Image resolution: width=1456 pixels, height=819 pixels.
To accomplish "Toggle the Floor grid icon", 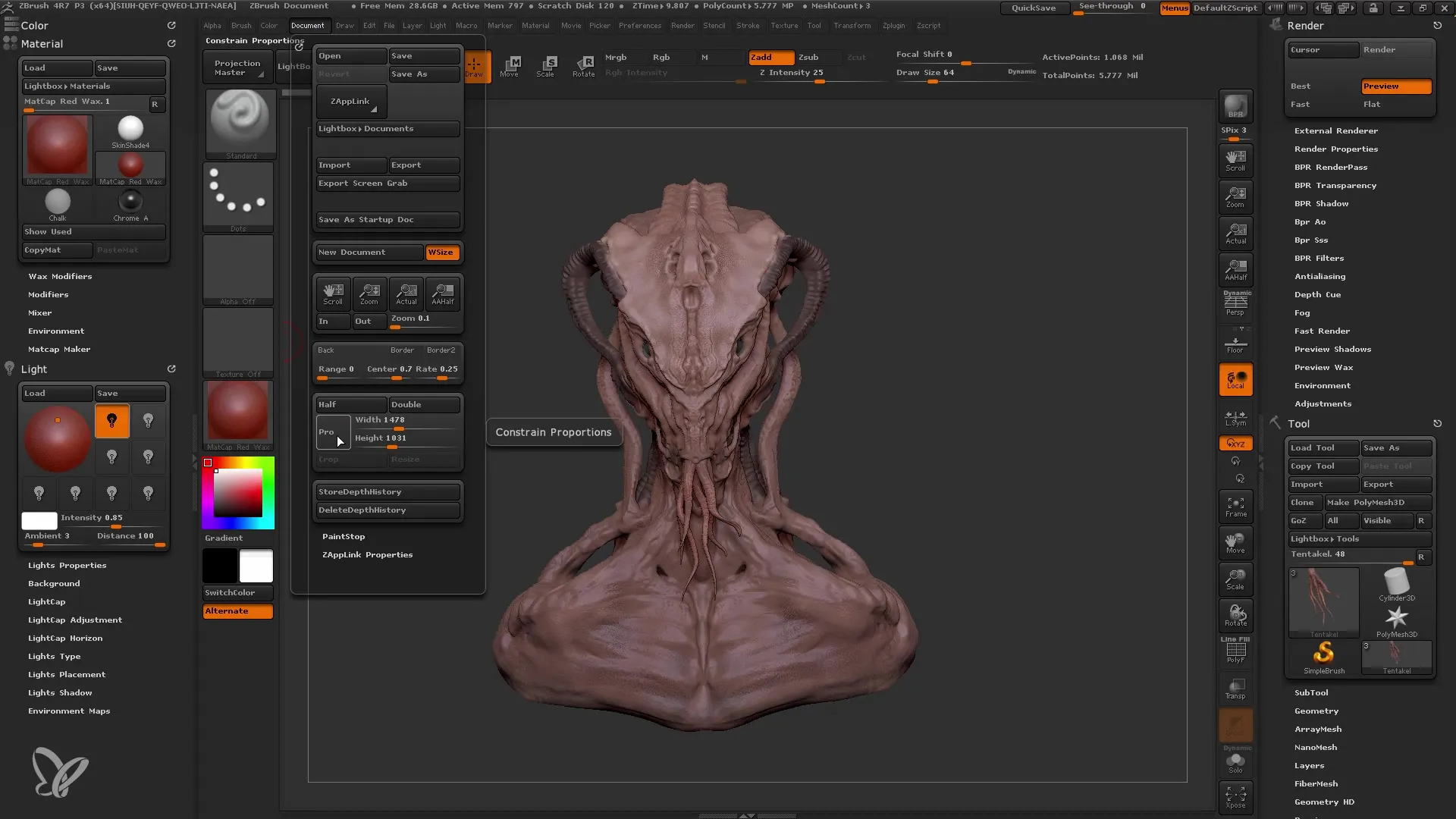I will click(1235, 343).
